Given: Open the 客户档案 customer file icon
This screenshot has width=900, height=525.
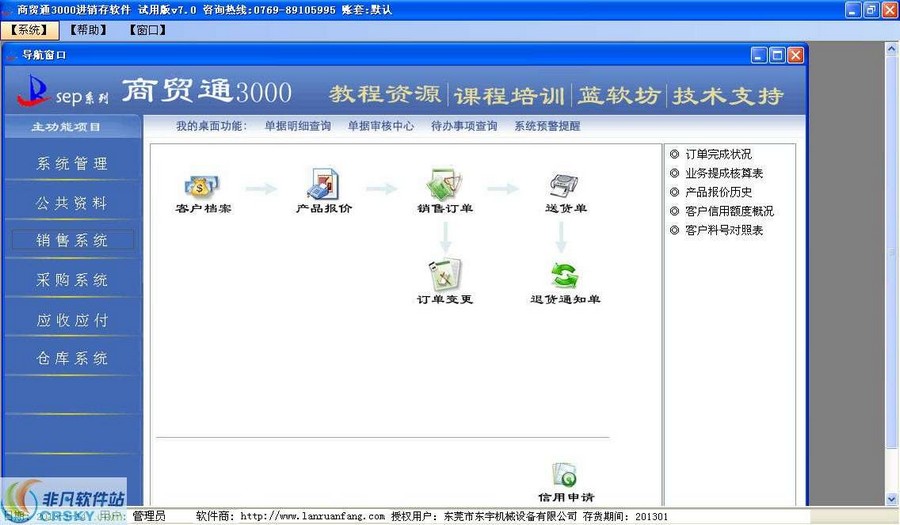Looking at the screenshot, I should (202, 186).
